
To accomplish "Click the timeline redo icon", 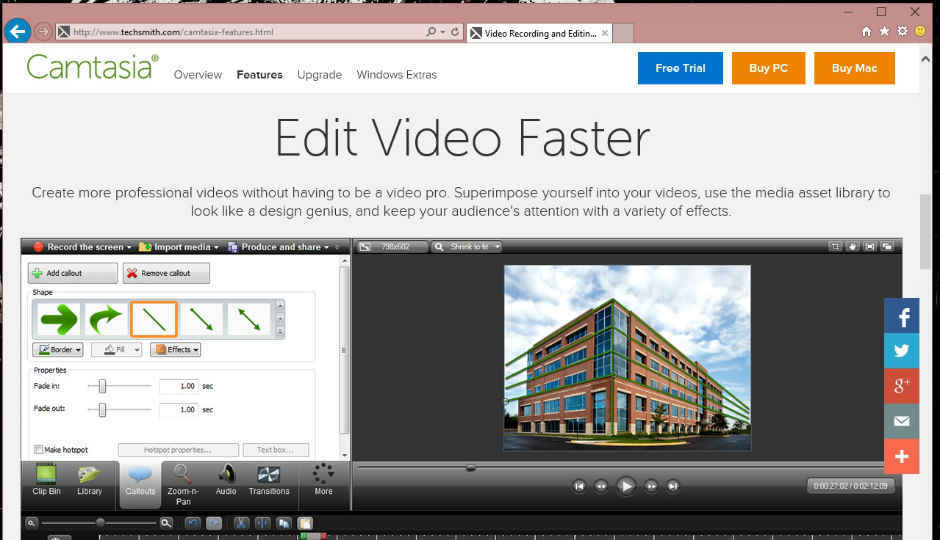I will coord(214,523).
